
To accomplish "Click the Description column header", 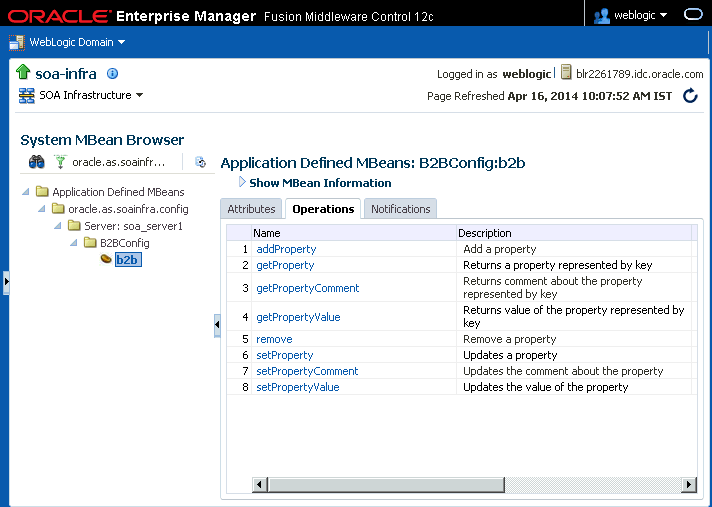I will (x=574, y=233).
